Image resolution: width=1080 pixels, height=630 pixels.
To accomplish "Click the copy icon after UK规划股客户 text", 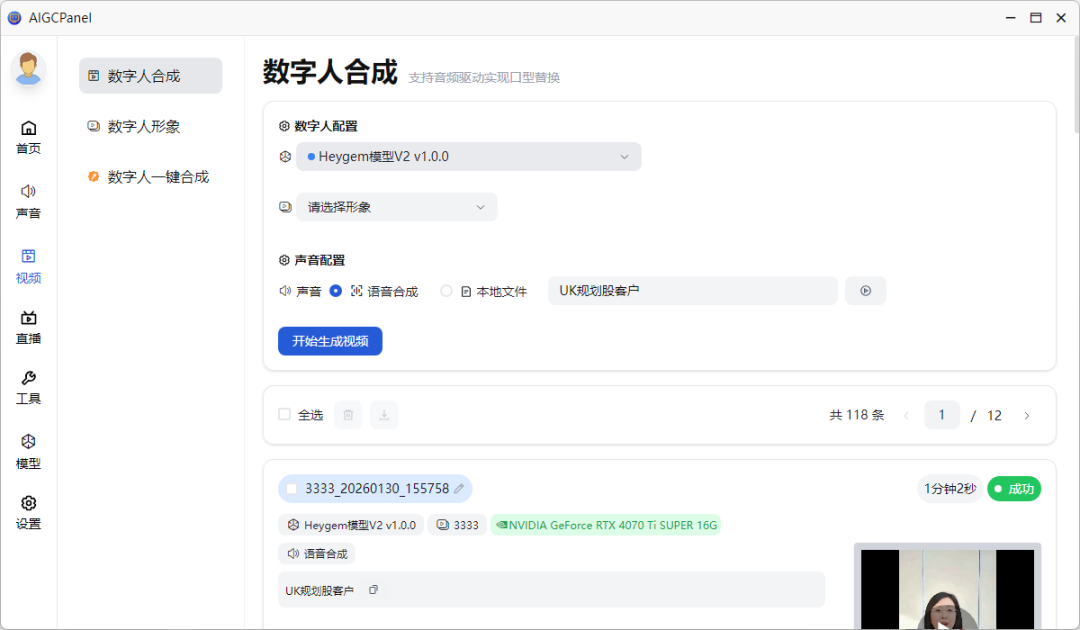I will [373, 590].
